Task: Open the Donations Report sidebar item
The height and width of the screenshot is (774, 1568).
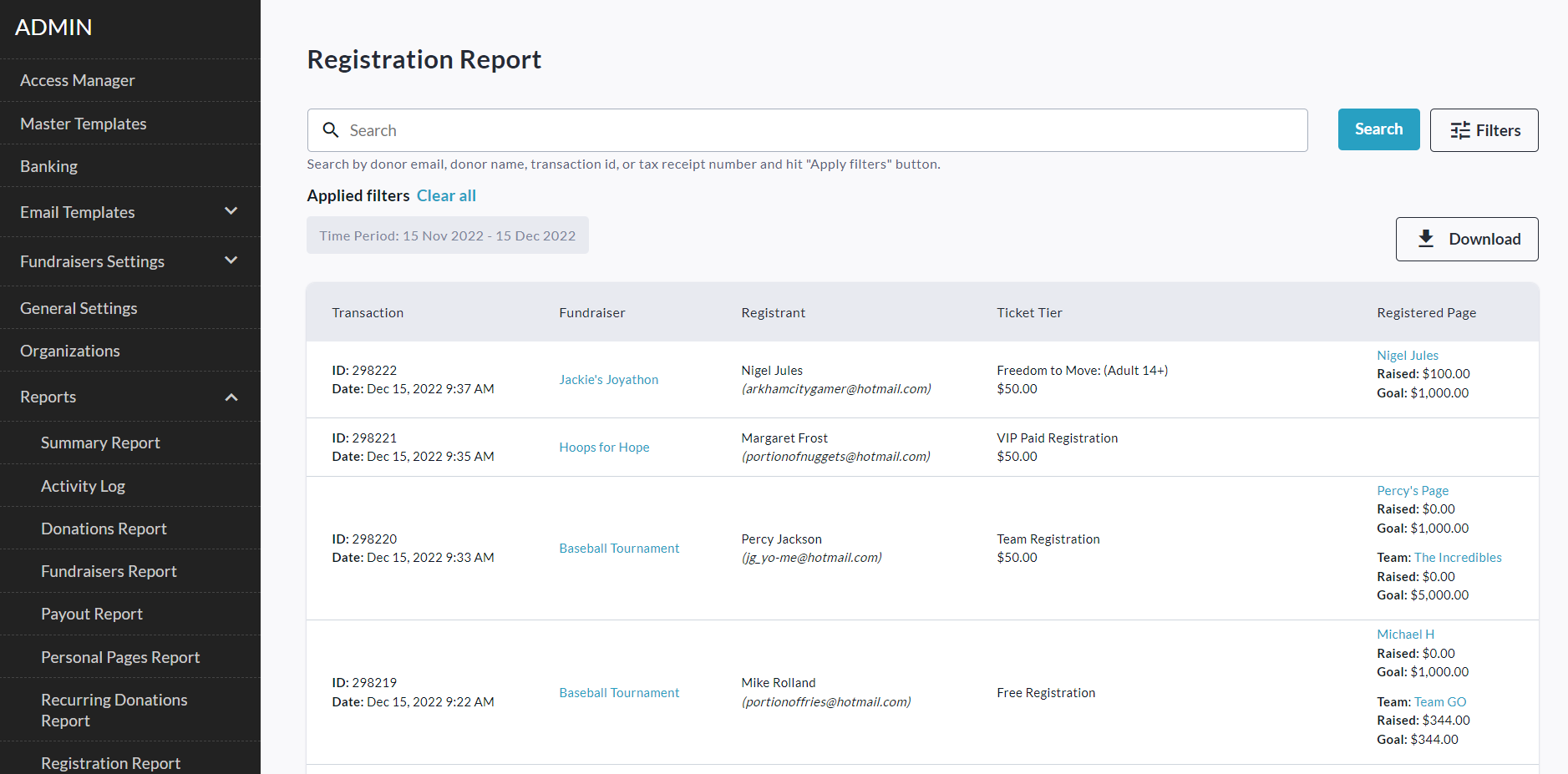Action: pyautogui.click(x=104, y=529)
